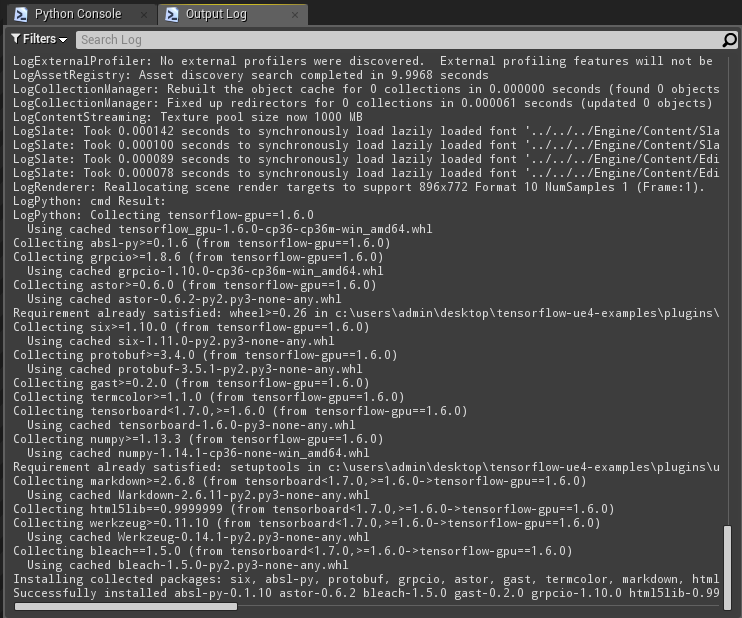Select the 'Collecting tensorflow-gpu==1.6.0' log line
Image resolution: width=742 pixels, height=618 pixels.
coord(163,215)
